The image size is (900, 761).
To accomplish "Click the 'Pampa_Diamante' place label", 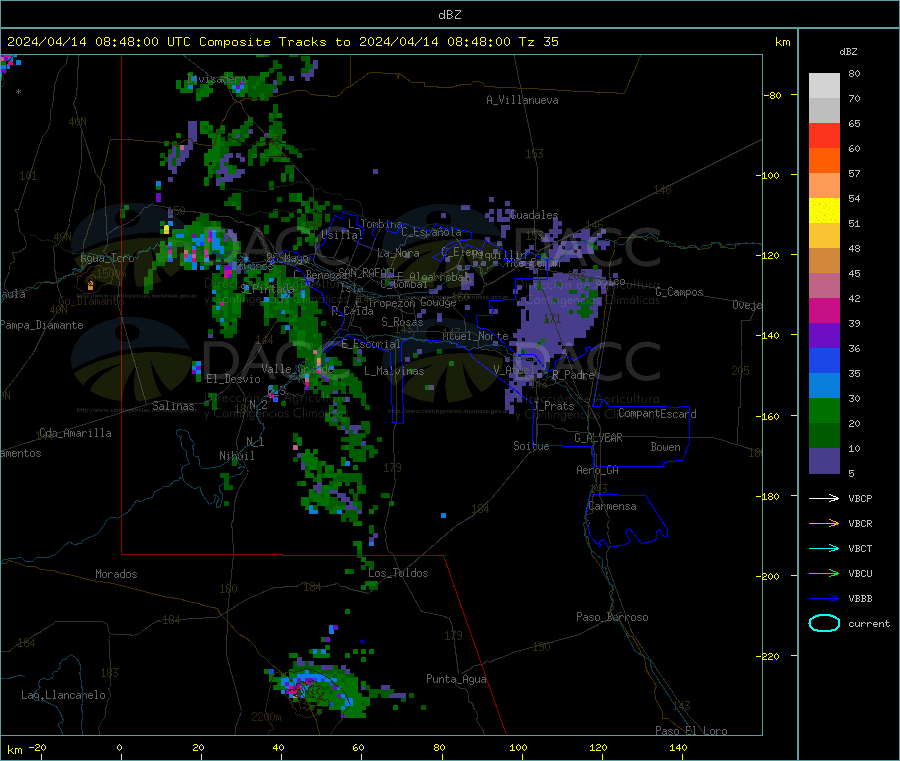I will 42,325.
